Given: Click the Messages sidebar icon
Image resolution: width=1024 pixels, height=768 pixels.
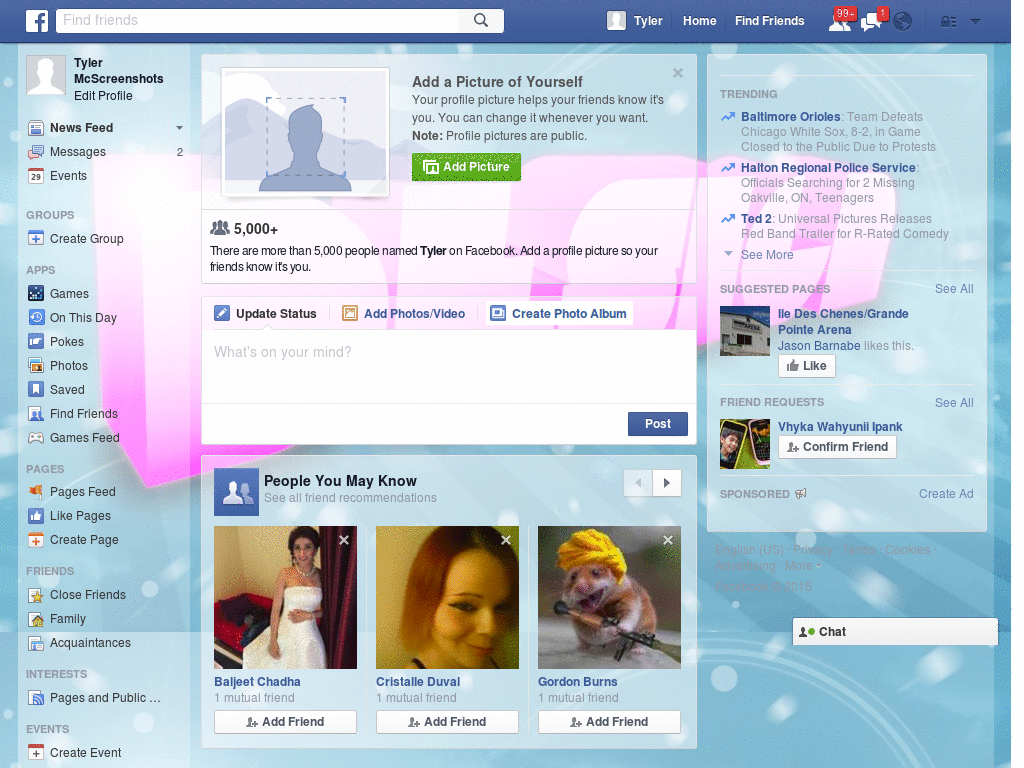Looking at the screenshot, I should (x=36, y=152).
